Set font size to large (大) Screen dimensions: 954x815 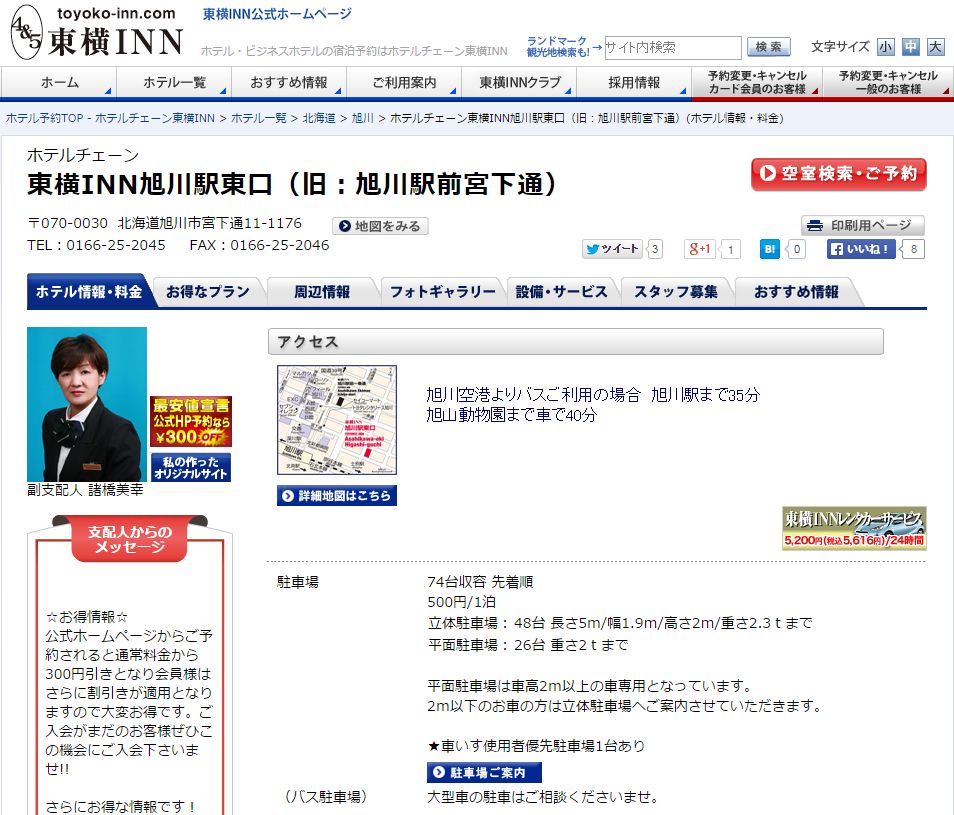click(935, 47)
